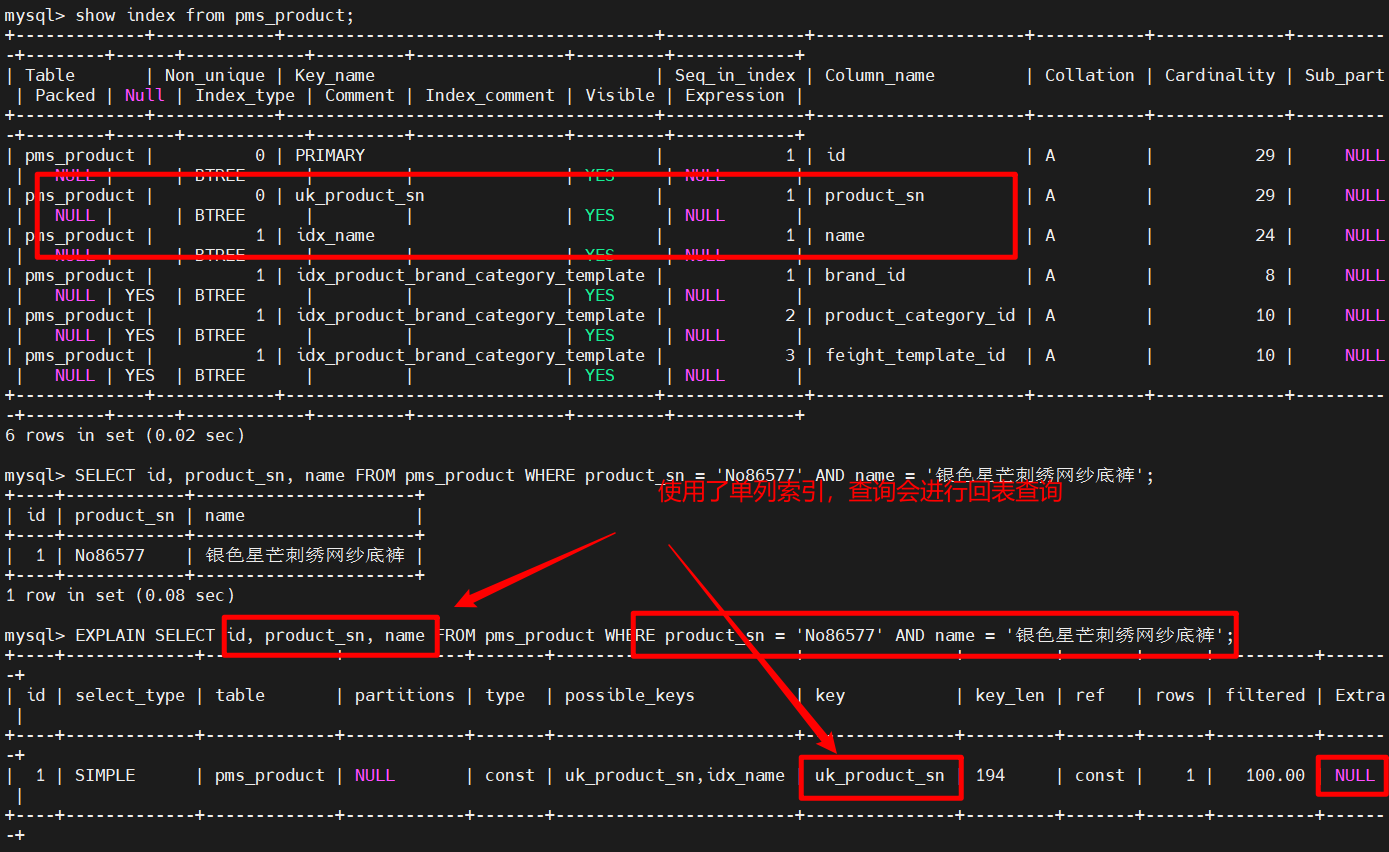Click the partitions column header
1389x852 pixels.
pos(405,696)
